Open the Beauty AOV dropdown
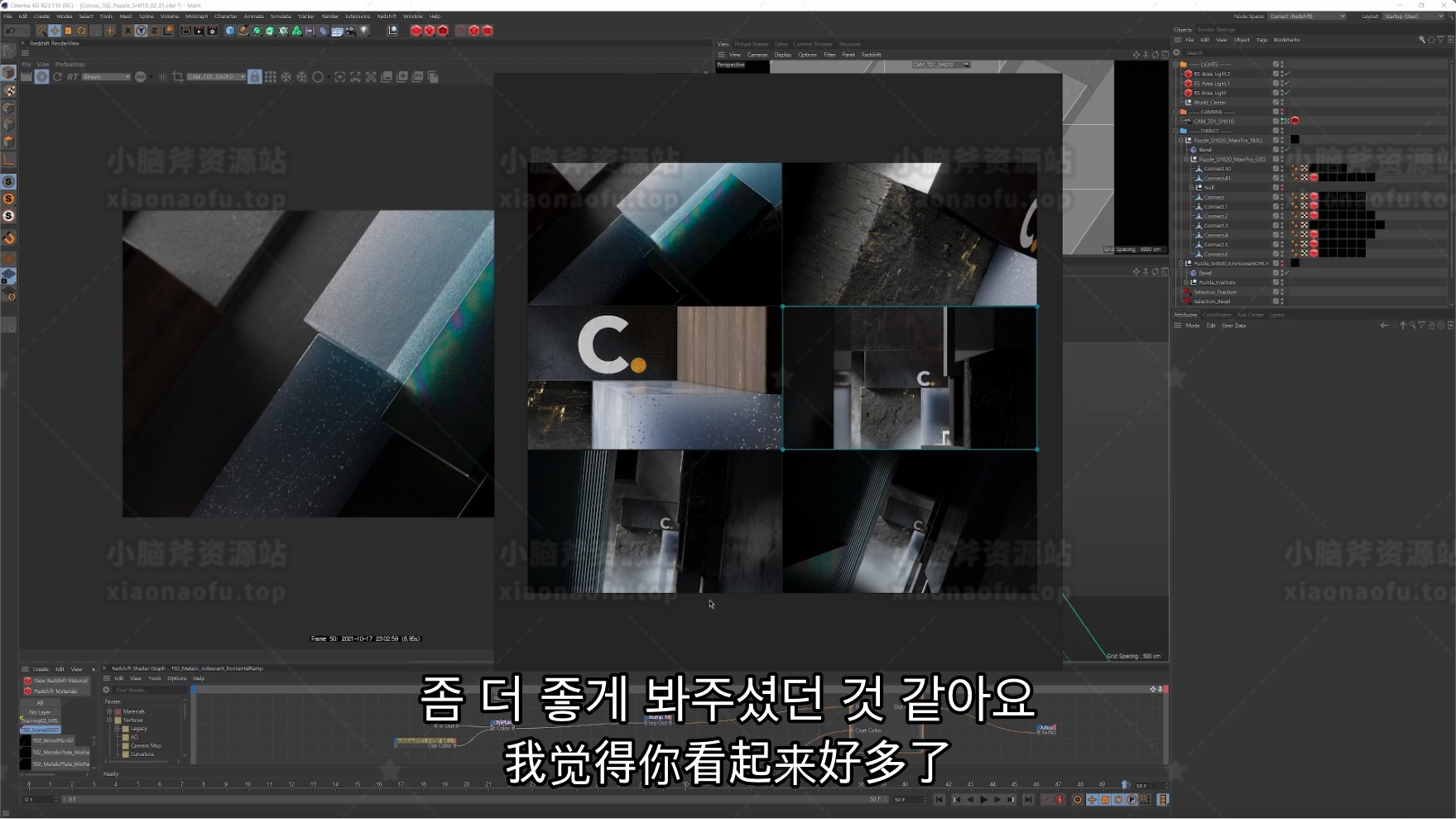 coord(106,77)
